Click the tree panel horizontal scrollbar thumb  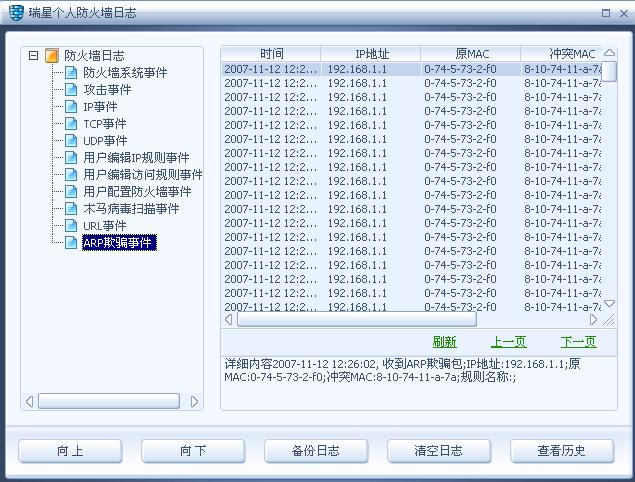[109, 401]
